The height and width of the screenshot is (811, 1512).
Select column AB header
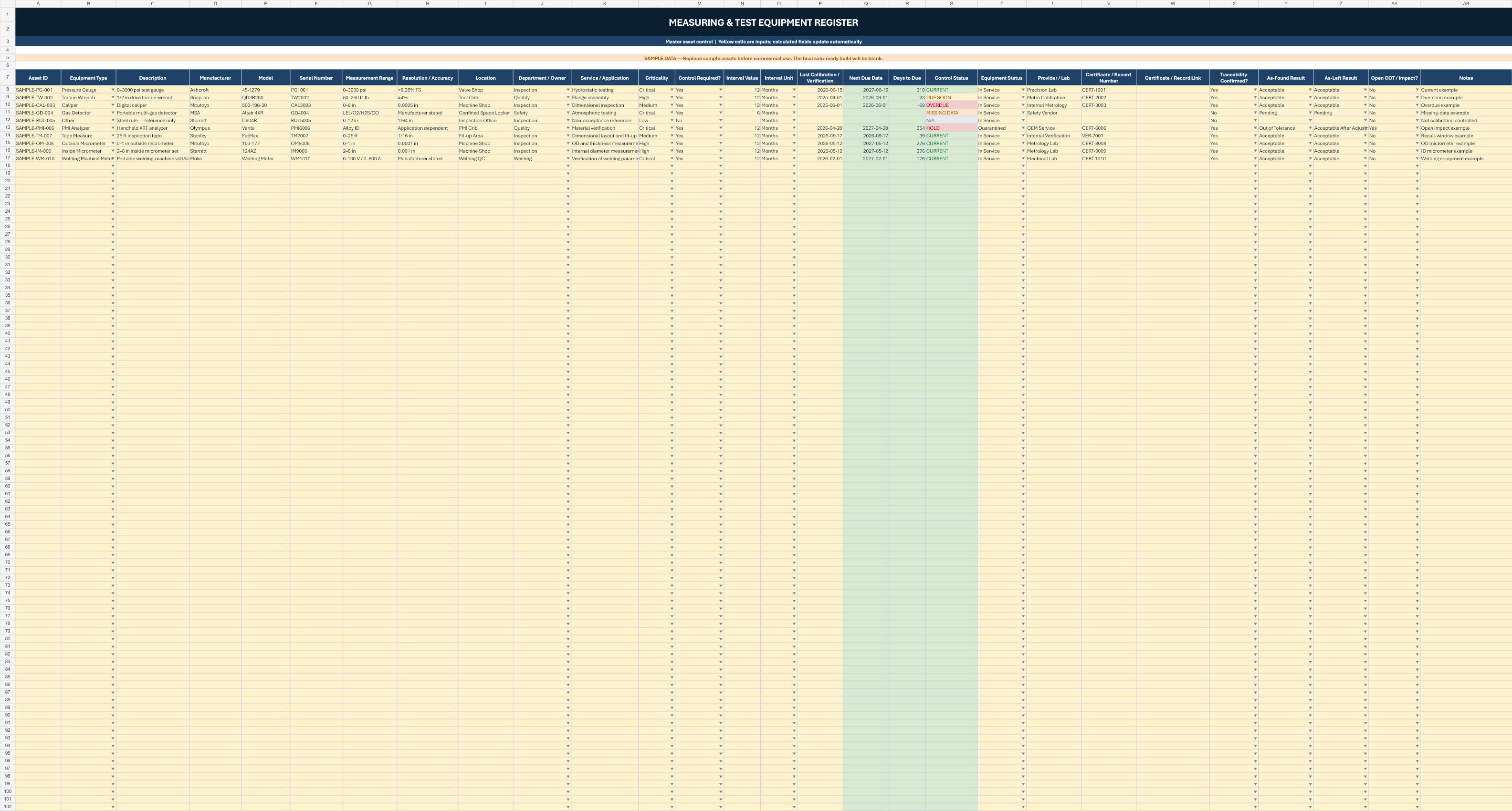tap(1466, 3)
